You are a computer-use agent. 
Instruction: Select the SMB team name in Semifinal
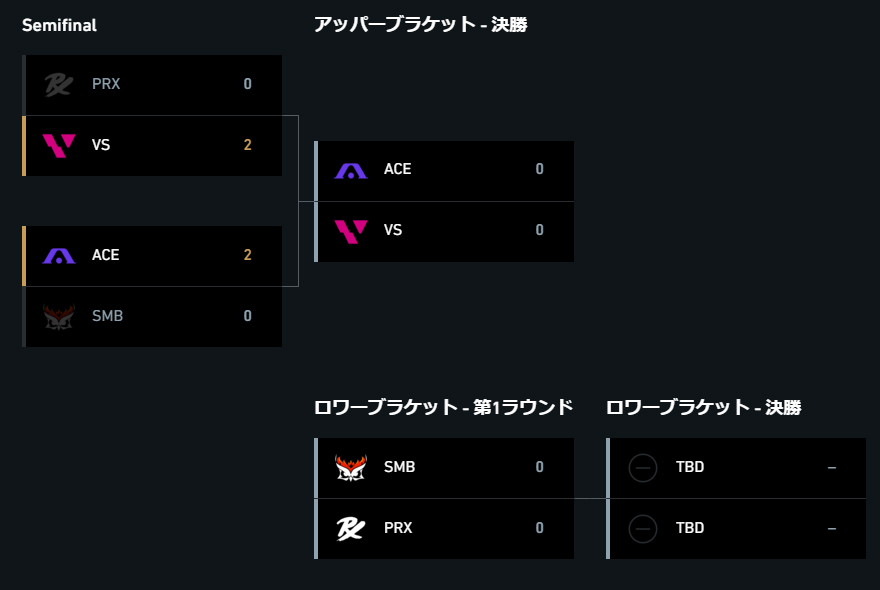(107, 316)
